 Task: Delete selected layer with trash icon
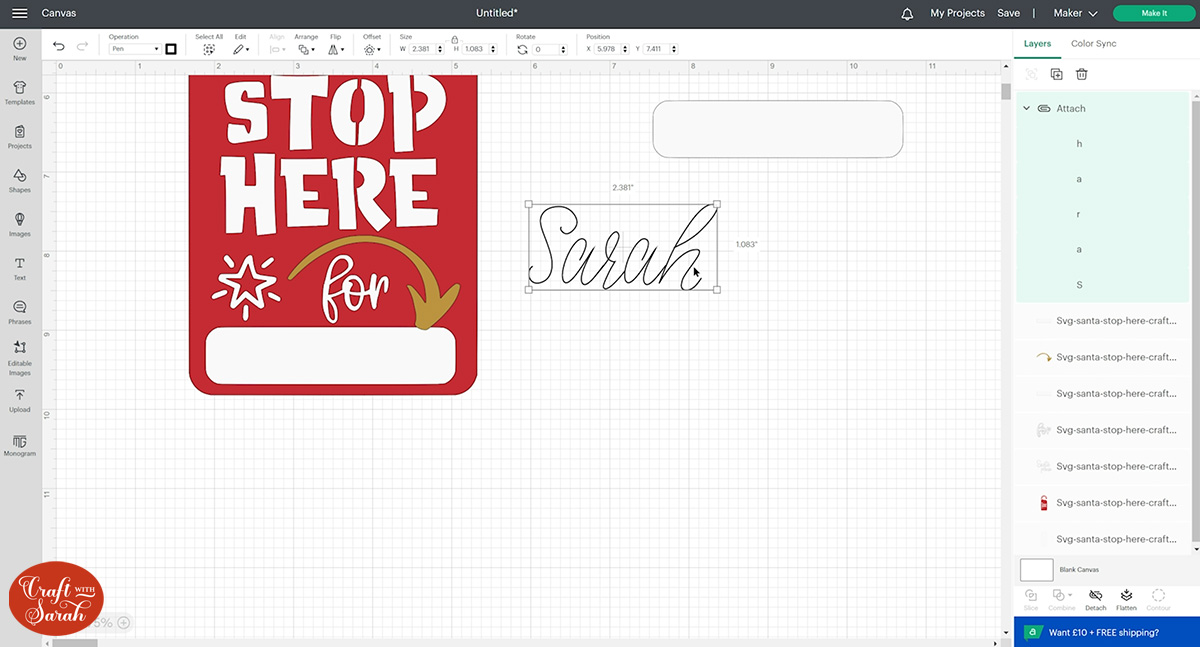click(x=1081, y=74)
